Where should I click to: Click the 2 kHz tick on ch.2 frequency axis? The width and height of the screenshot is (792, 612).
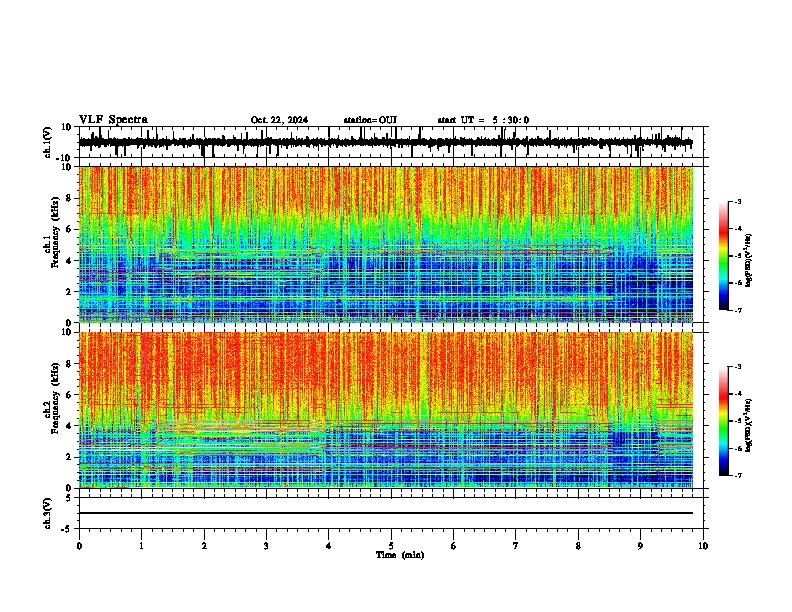70,457
